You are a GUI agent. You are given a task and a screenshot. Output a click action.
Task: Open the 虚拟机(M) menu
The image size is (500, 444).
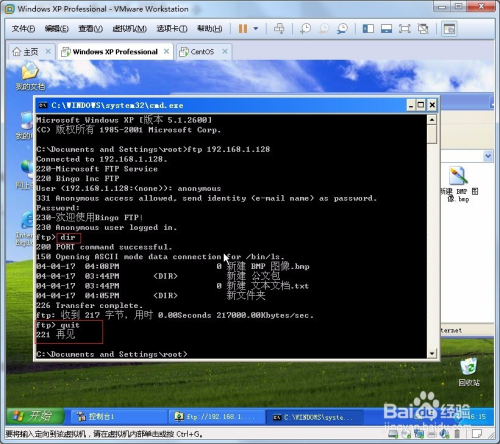[x=130, y=29]
